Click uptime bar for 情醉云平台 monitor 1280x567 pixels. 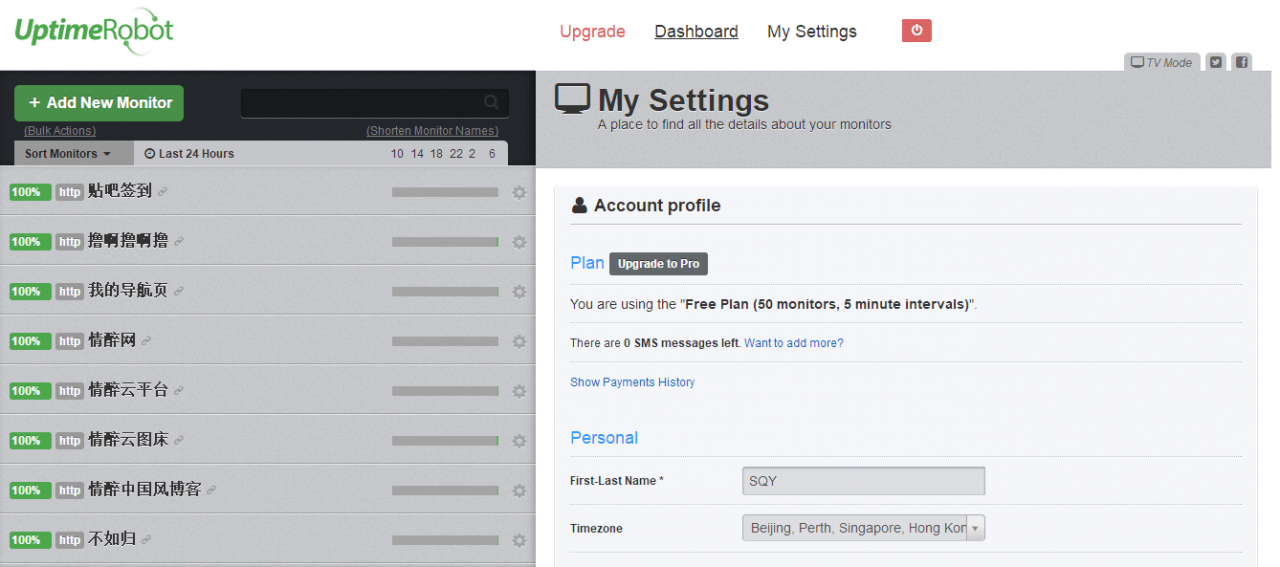coord(445,391)
